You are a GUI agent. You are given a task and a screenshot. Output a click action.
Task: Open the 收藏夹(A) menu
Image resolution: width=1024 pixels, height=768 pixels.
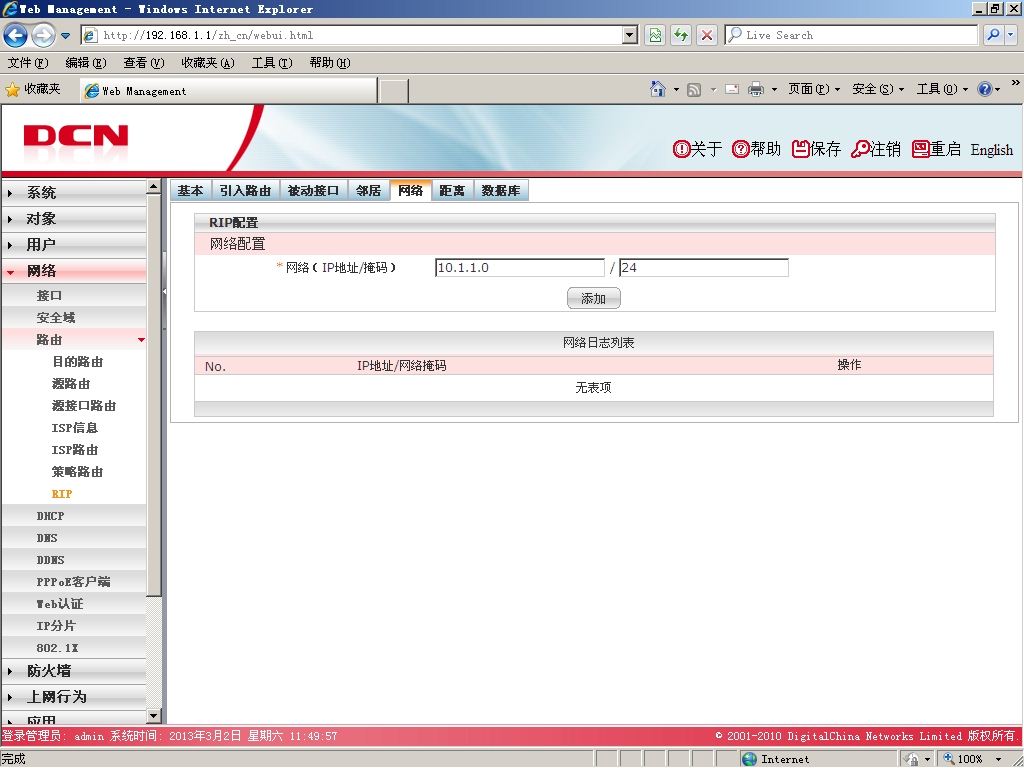[x=208, y=63]
